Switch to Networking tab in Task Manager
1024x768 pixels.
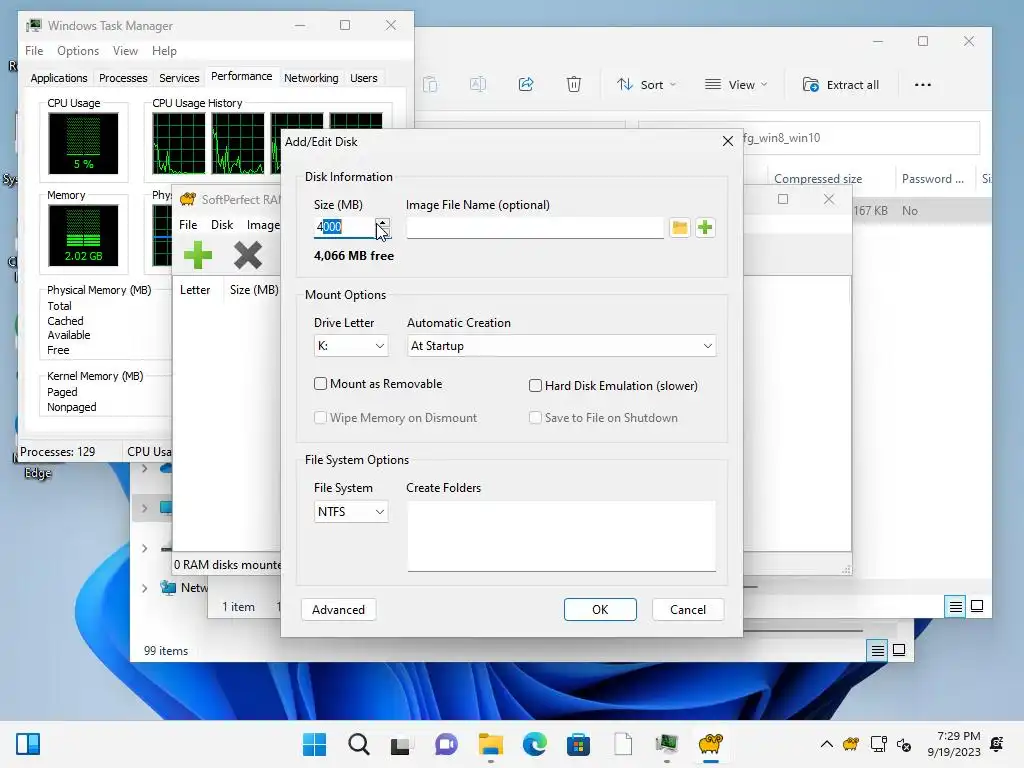coord(311,78)
